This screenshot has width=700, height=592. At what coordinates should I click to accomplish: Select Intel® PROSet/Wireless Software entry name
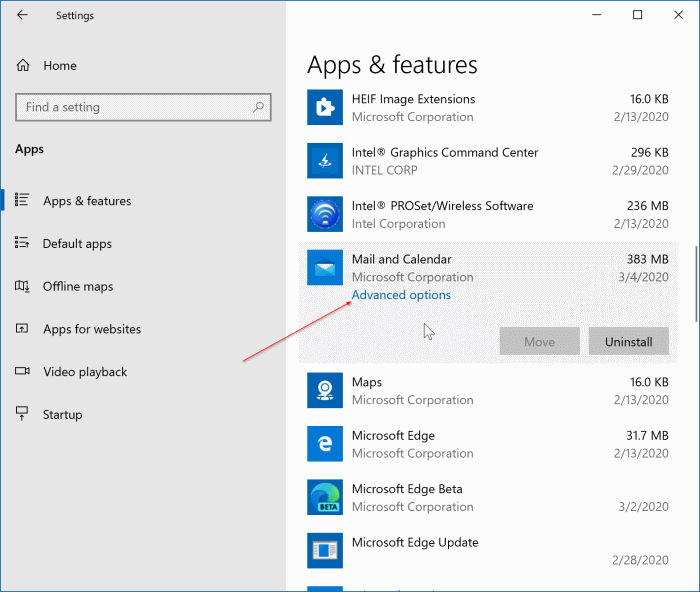(x=442, y=206)
